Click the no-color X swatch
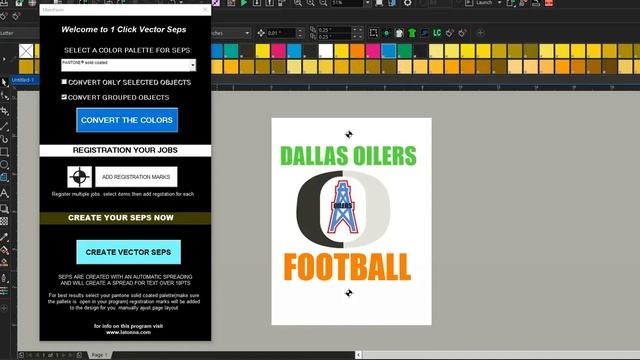Image resolution: width=640 pixels, height=360 pixels. click(x=26, y=51)
